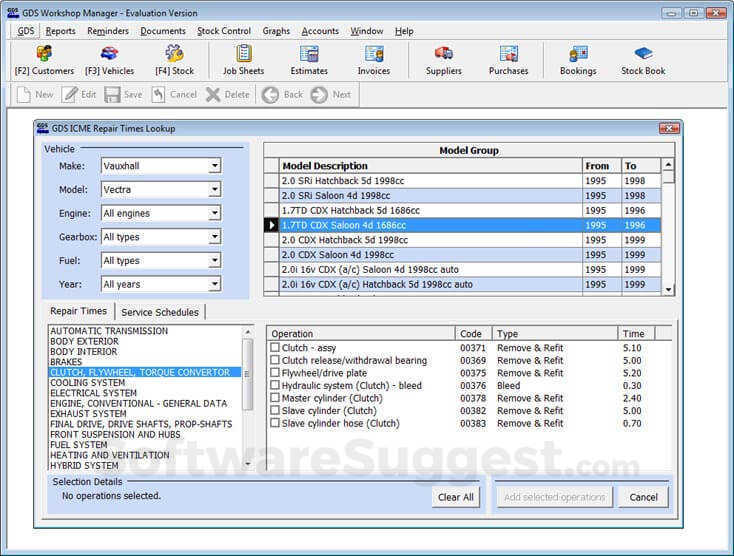Open the Estimates toolbar icon
The width and height of the screenshot is (734, 556).
click(x=309, y=59)
